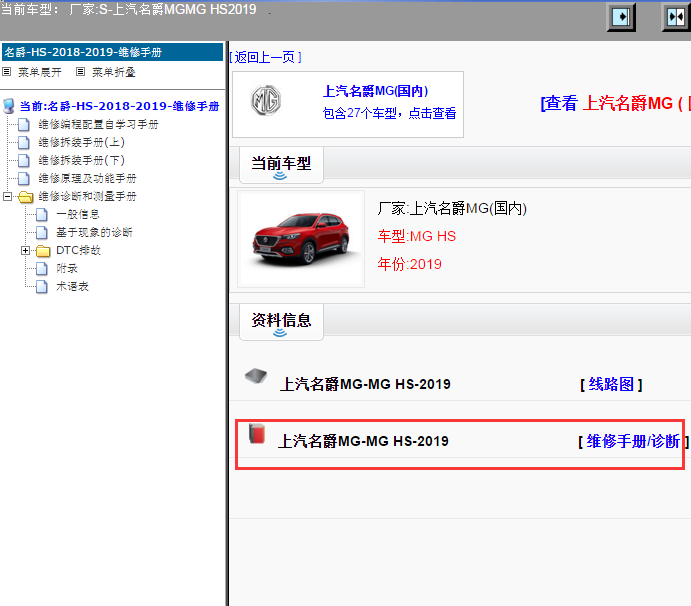Click the red book repair manual icon

[256, 434]
